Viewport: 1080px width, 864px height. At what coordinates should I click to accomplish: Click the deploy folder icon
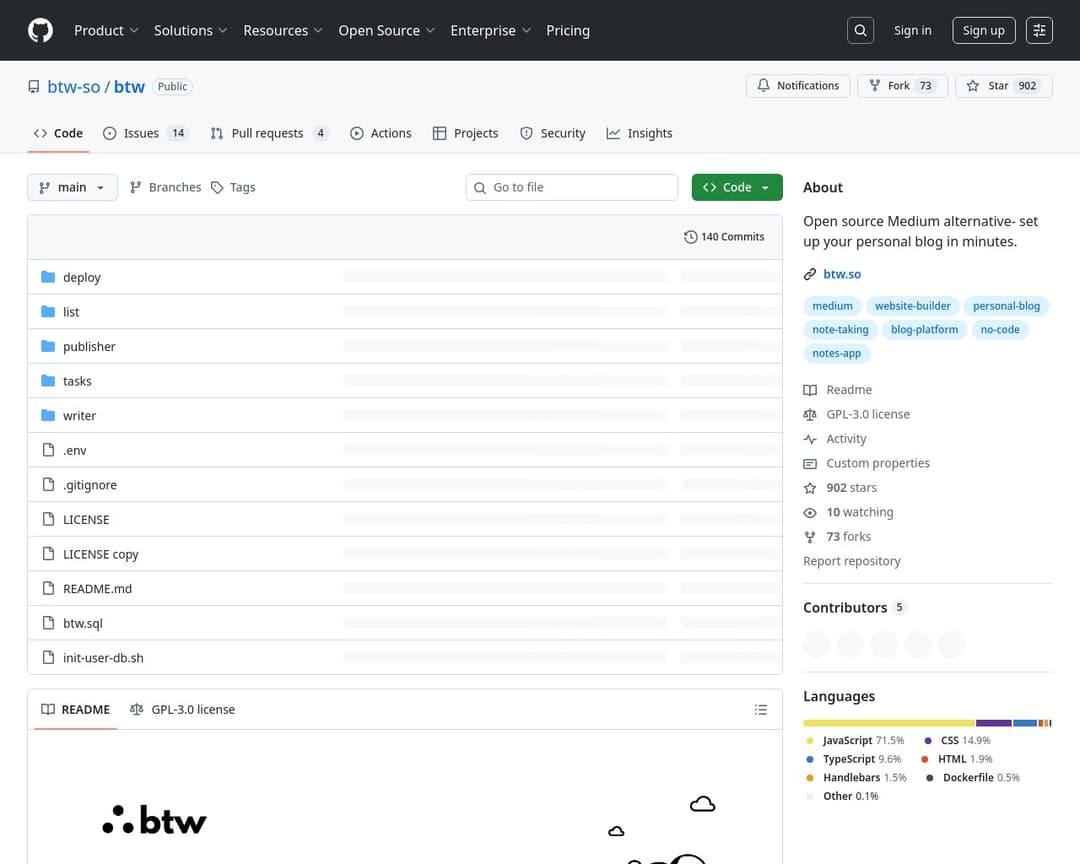(x=48, y=277)
